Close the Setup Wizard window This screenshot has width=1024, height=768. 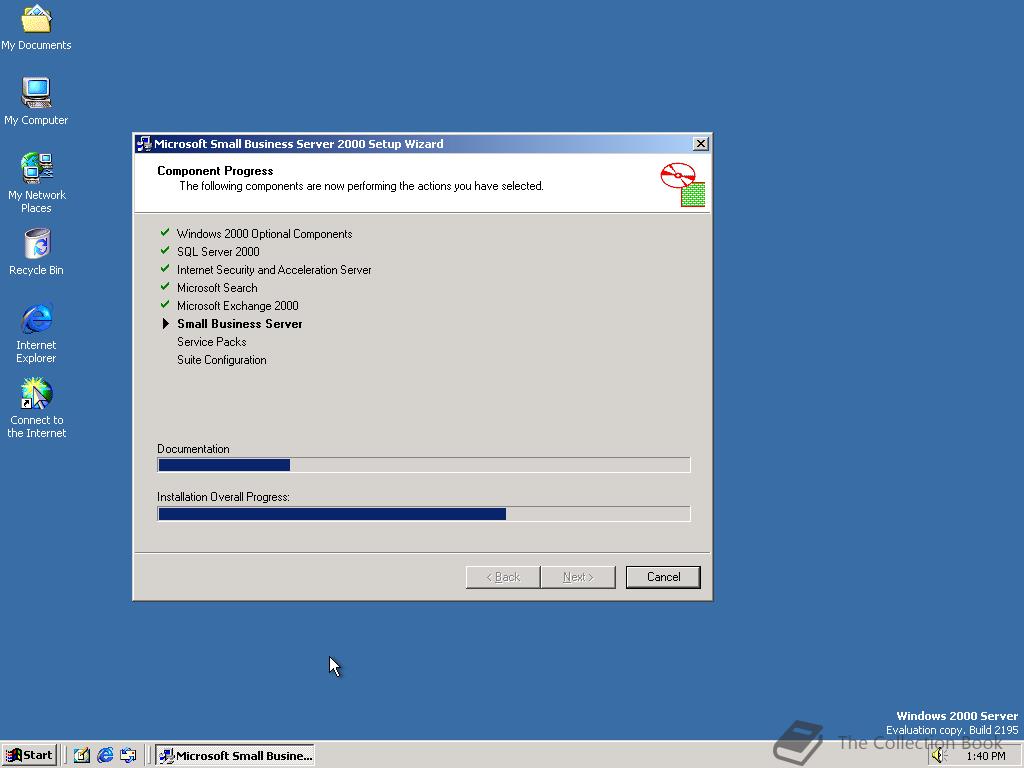700,144
